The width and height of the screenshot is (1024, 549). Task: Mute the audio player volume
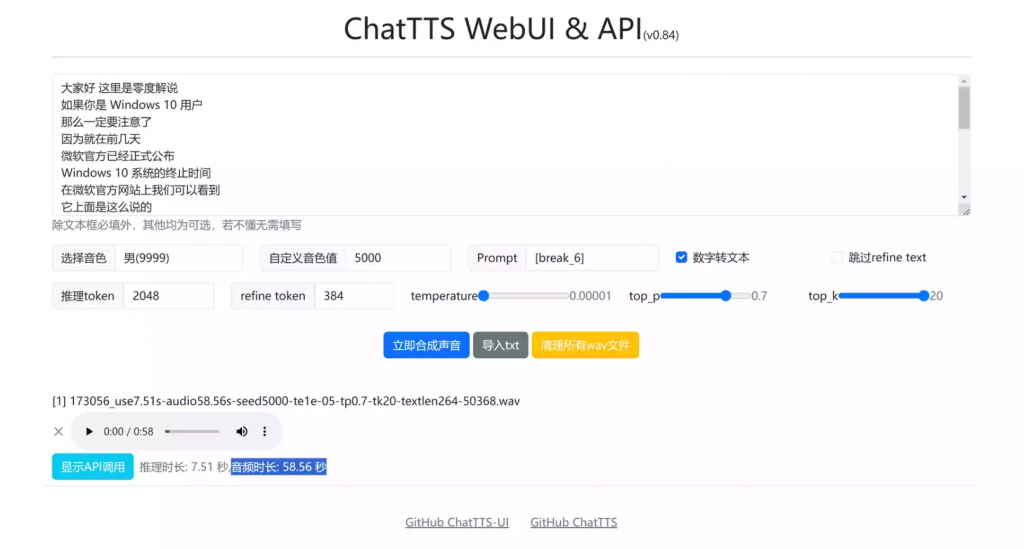pos(241,431)
